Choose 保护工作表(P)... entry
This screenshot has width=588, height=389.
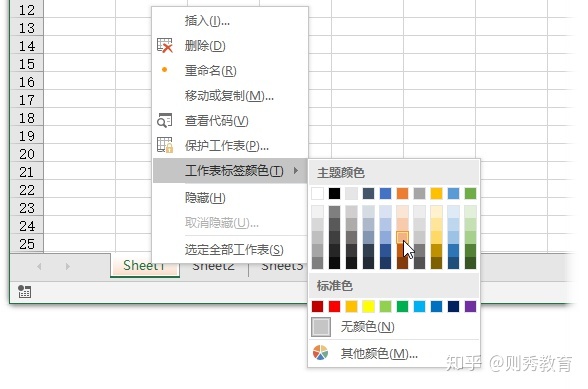pyautogui.click(x=231, y=146)
